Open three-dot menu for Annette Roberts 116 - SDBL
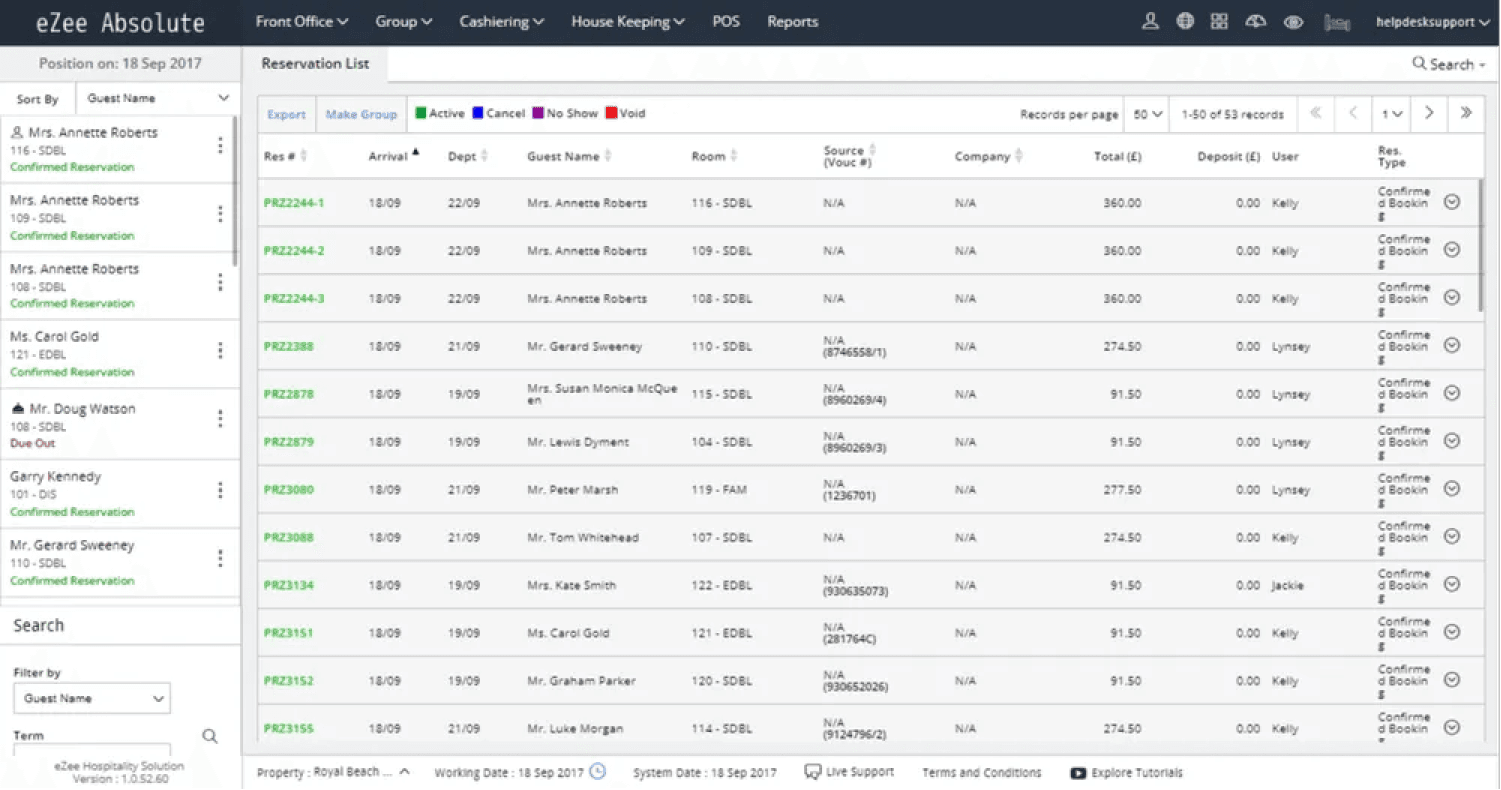This screenshot has height=790, width=1501. pos(221,147)
